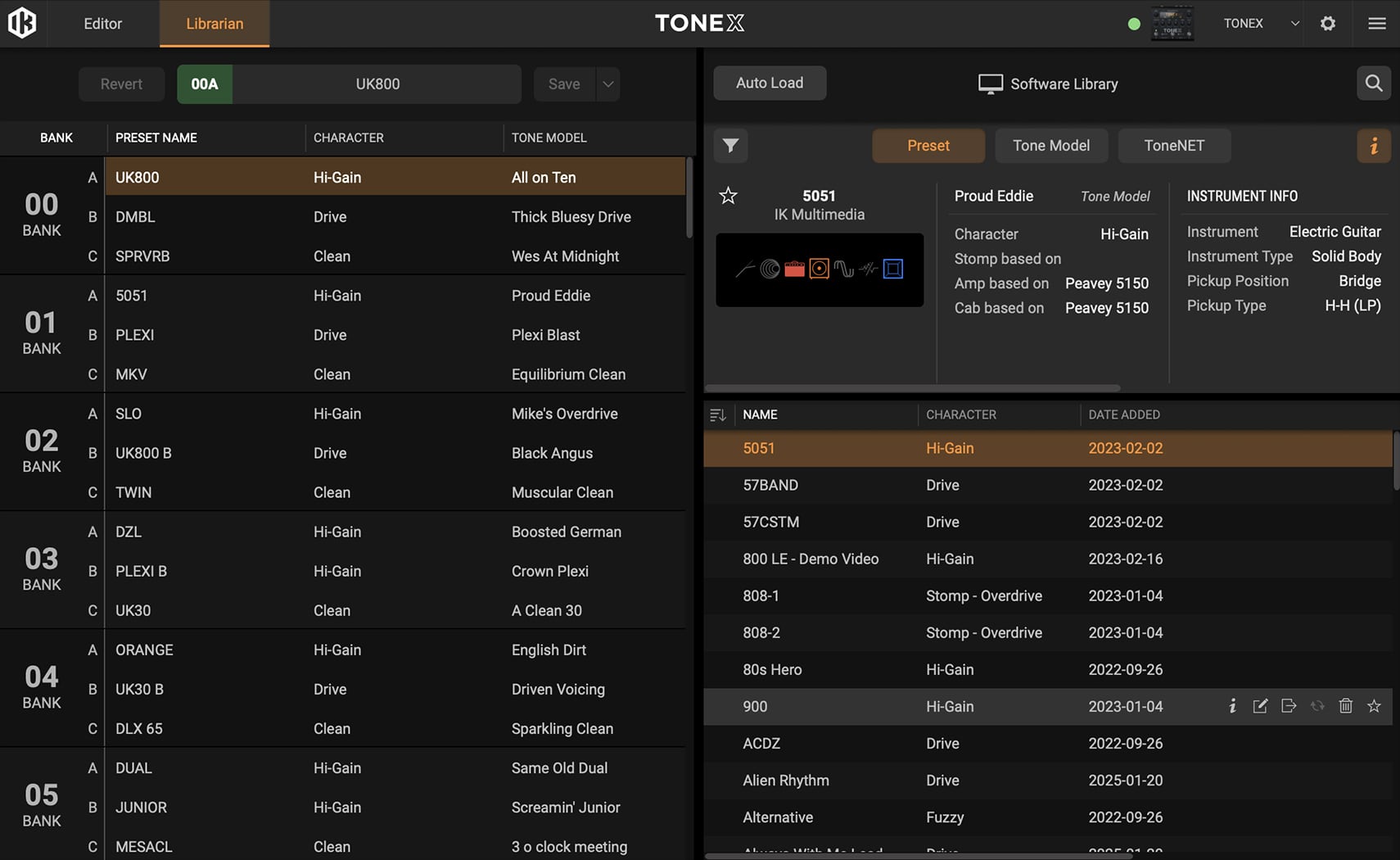The width and height of the screenshot is (1400, 860).
Task: Show info for the 900 preset row
Action: [x=1232, y=706]
